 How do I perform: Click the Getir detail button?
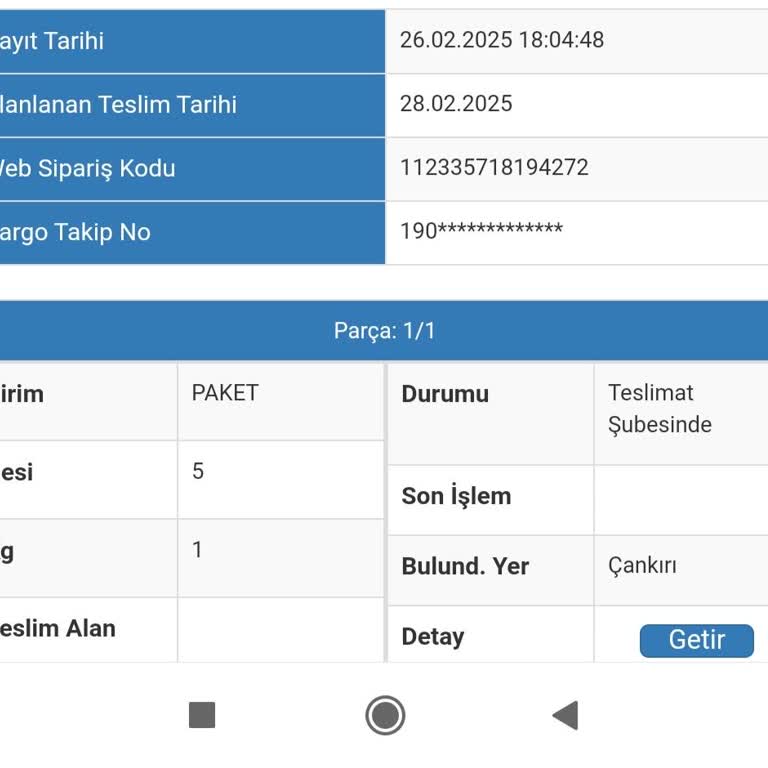[x=696, y=640]
